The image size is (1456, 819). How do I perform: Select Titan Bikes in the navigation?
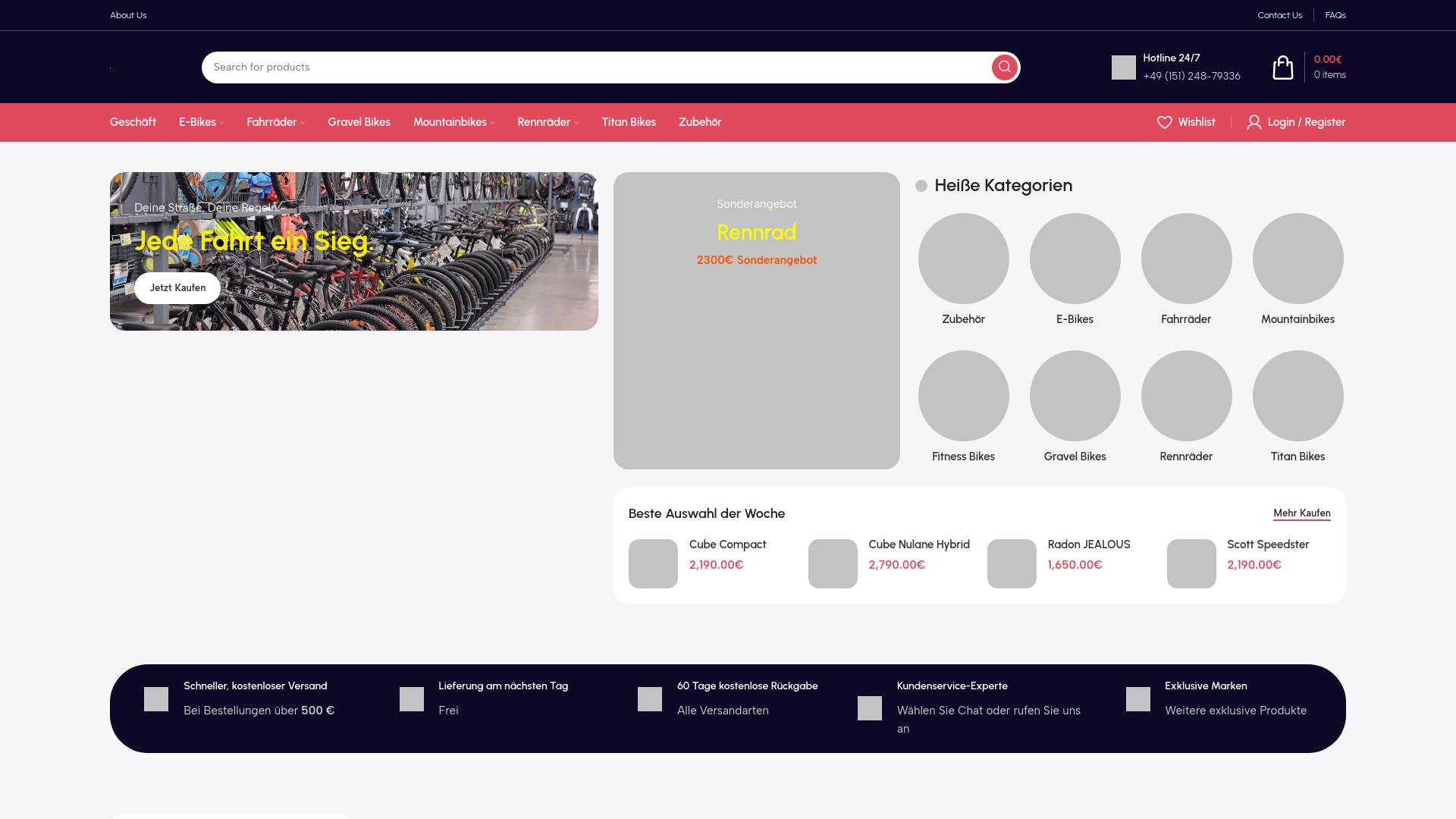[629, 122]
